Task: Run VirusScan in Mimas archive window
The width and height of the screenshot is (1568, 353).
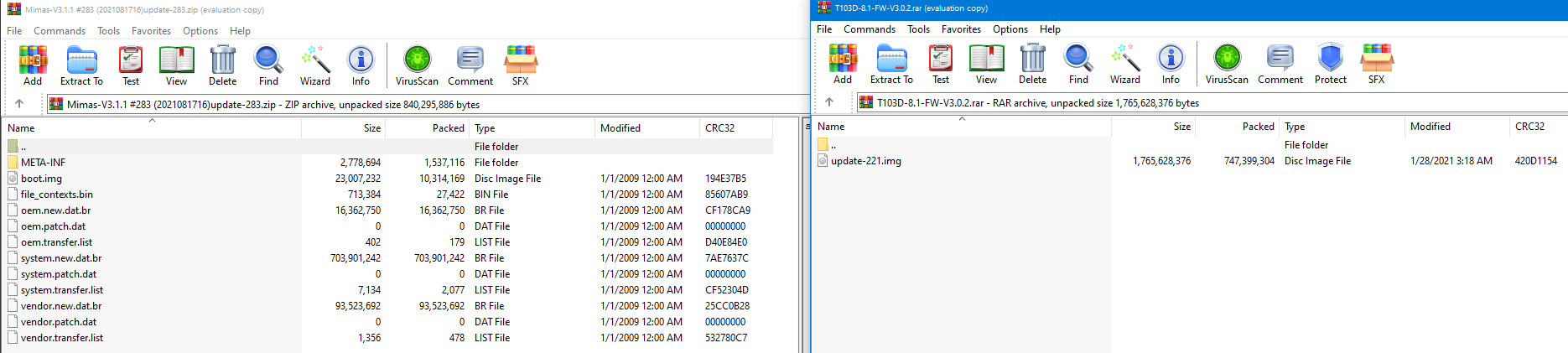Action: tap(417, 65)
